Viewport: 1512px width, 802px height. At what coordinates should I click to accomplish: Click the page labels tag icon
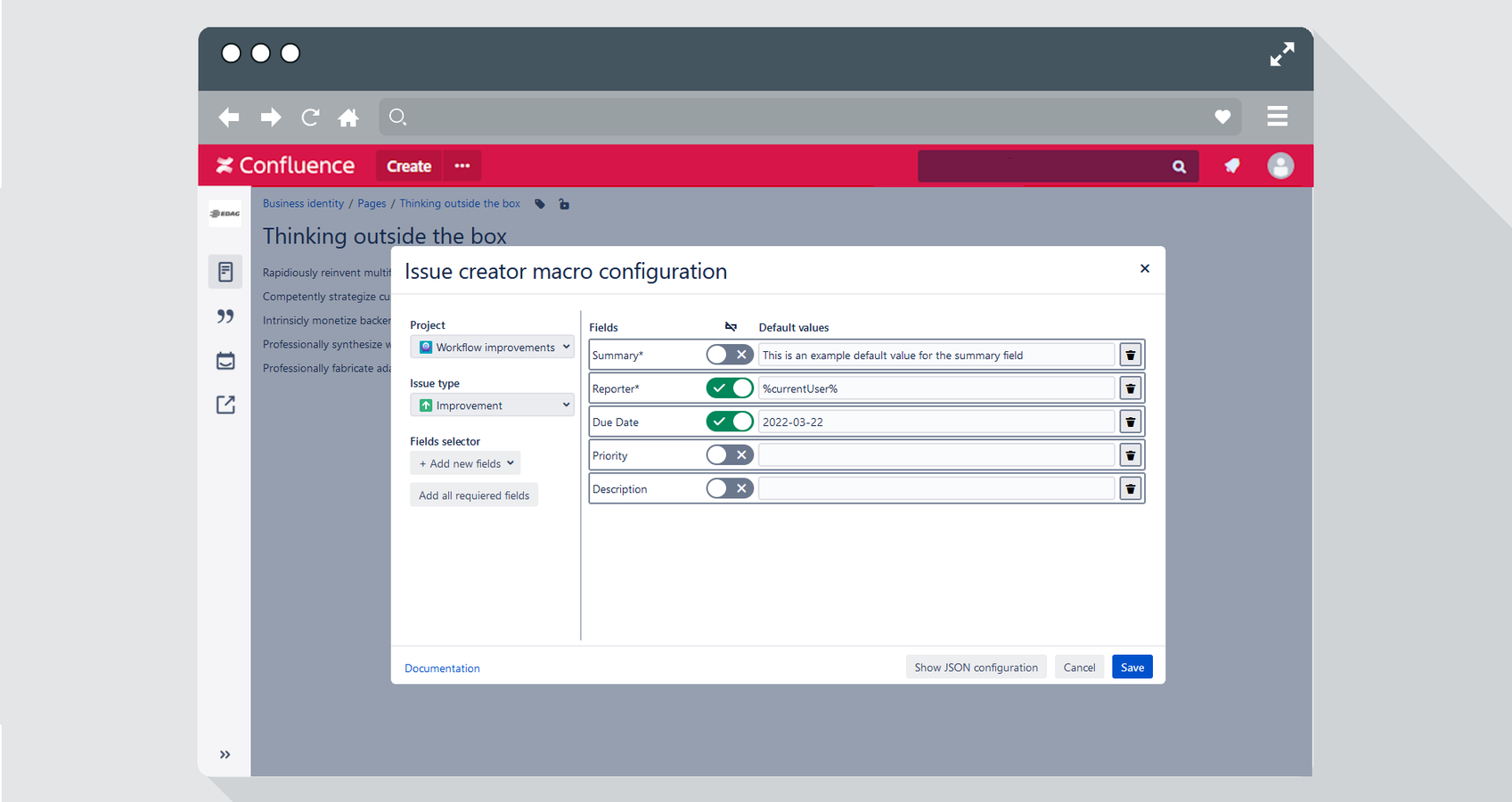click(x=540, y=204)
